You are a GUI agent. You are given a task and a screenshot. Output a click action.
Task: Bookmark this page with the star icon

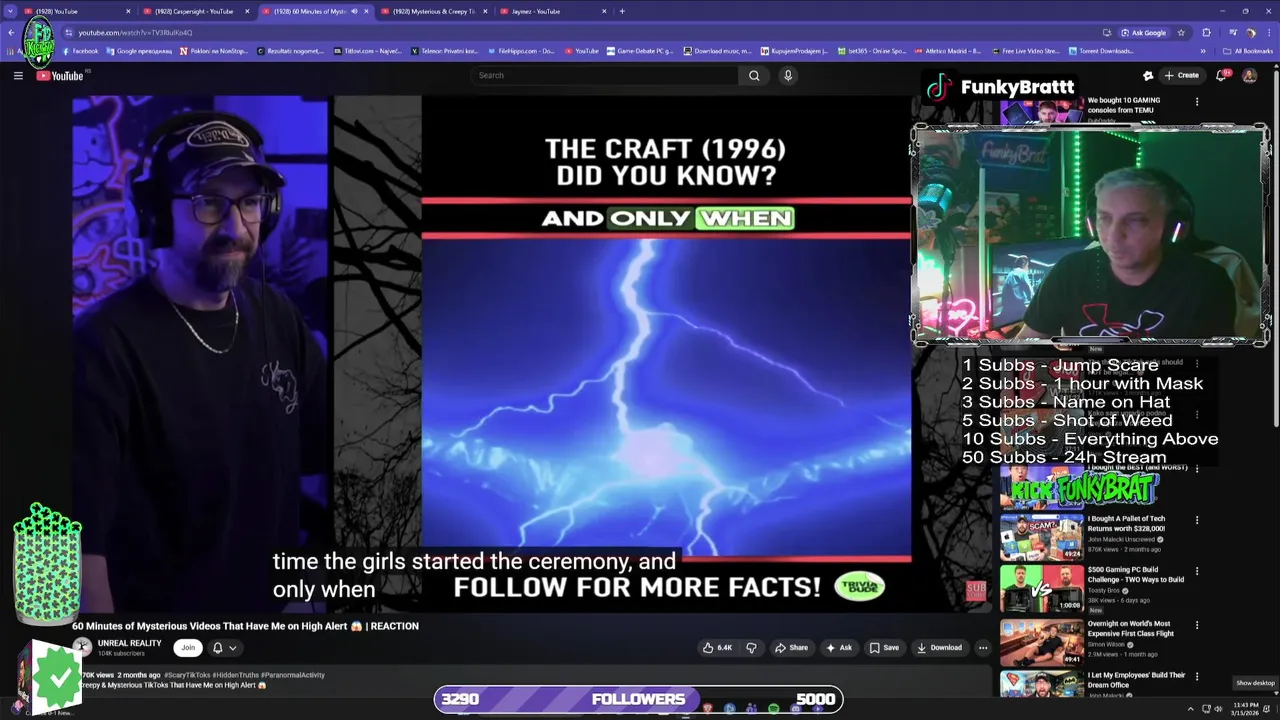[x=1181, y=32]
